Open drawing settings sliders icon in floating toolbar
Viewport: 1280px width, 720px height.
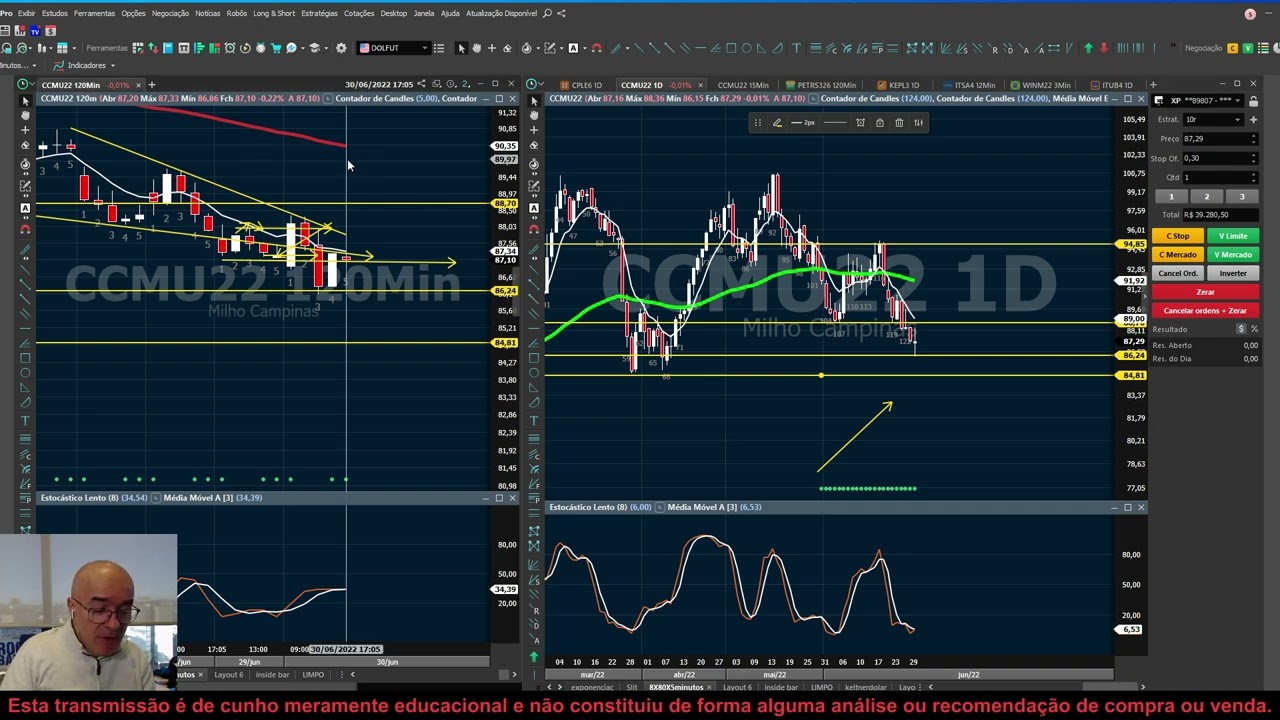point(918,122)
